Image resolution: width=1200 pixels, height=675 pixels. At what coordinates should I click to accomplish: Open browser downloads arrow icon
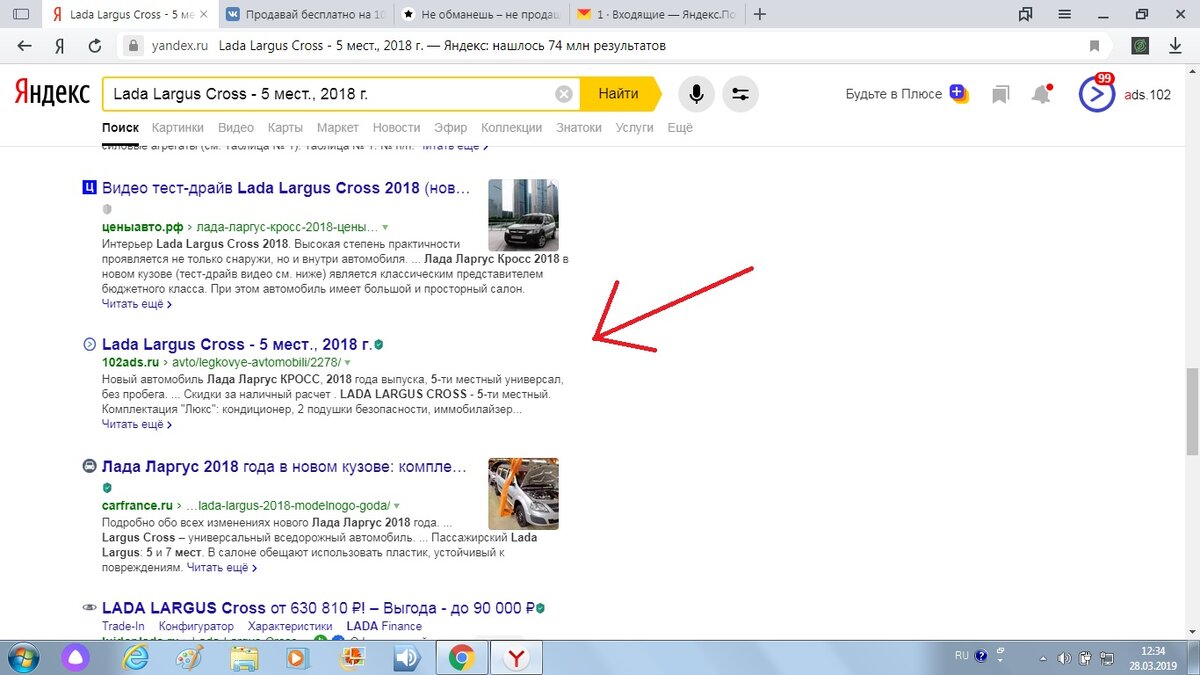click(1175, 46)
